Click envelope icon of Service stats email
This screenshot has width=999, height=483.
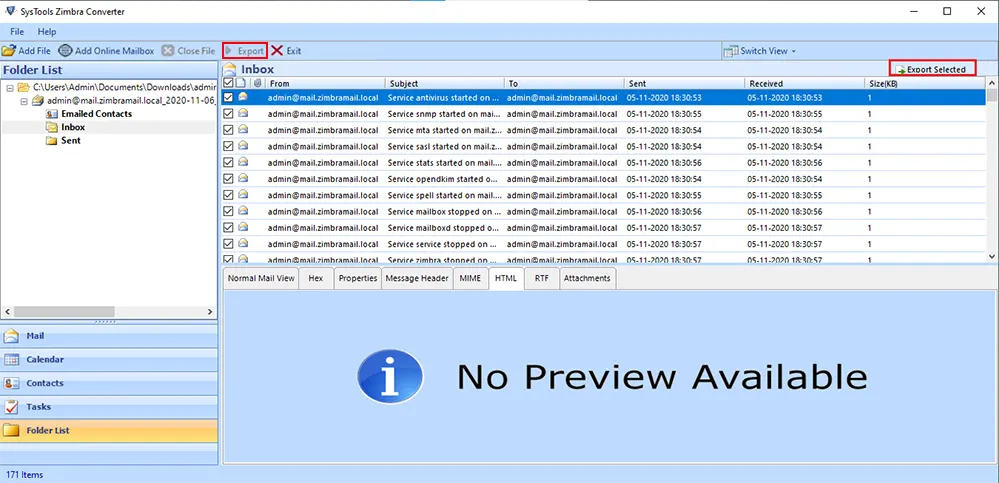pyautogui.click(x=243, y=162)
